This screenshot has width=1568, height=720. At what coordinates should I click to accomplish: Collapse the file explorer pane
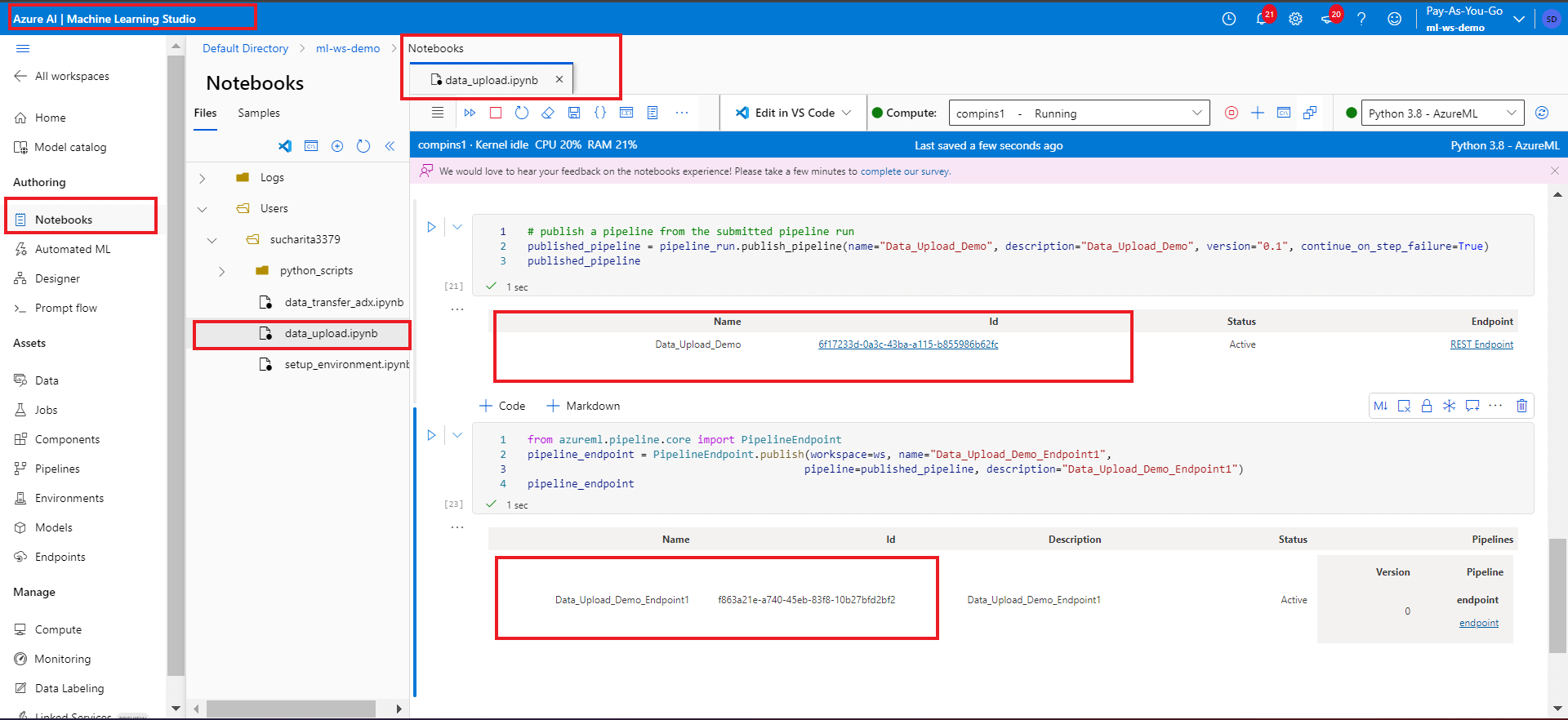(390, 146)
